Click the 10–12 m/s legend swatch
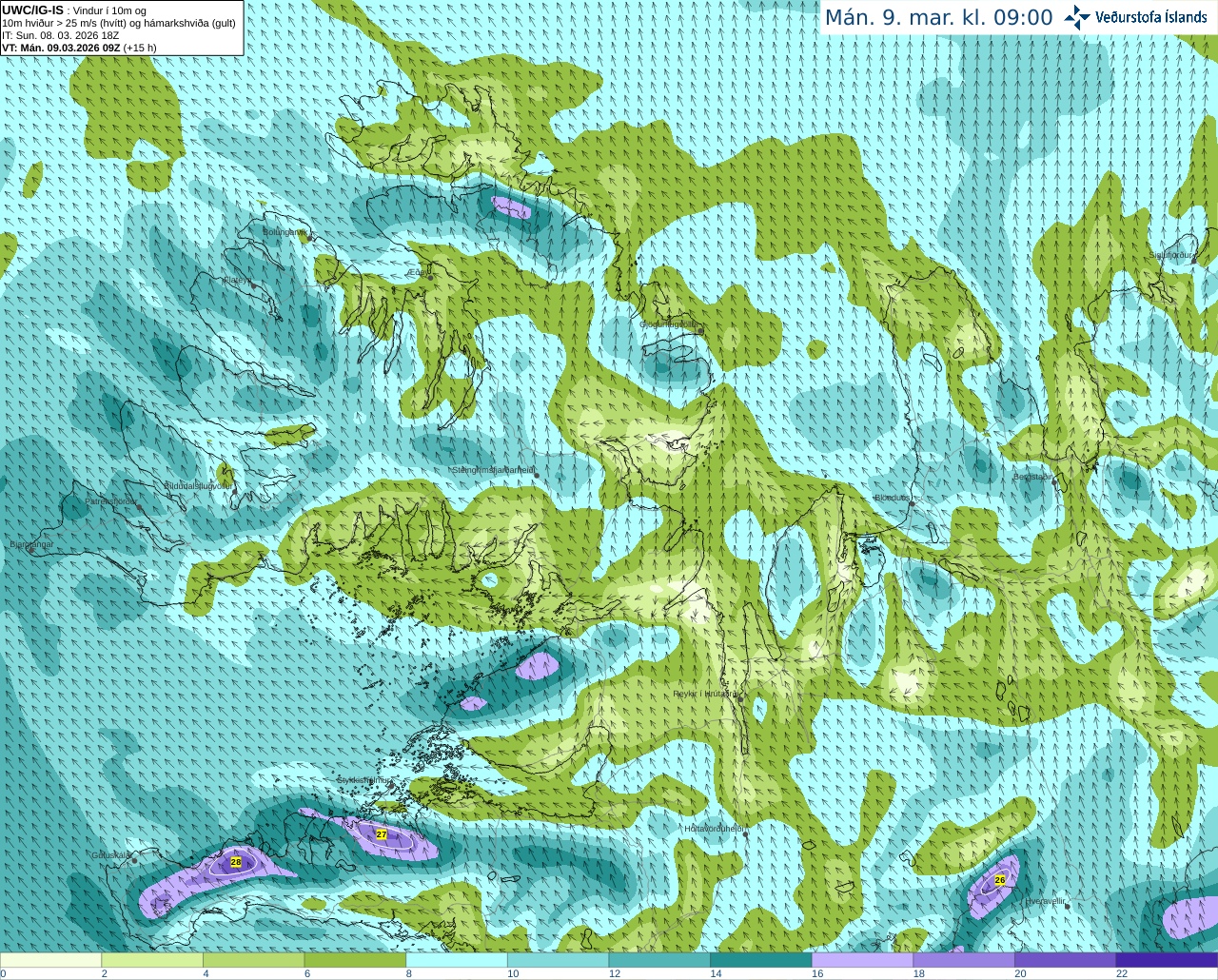The height and width of the screenshot is (980, 1218). tap(558, 960)
